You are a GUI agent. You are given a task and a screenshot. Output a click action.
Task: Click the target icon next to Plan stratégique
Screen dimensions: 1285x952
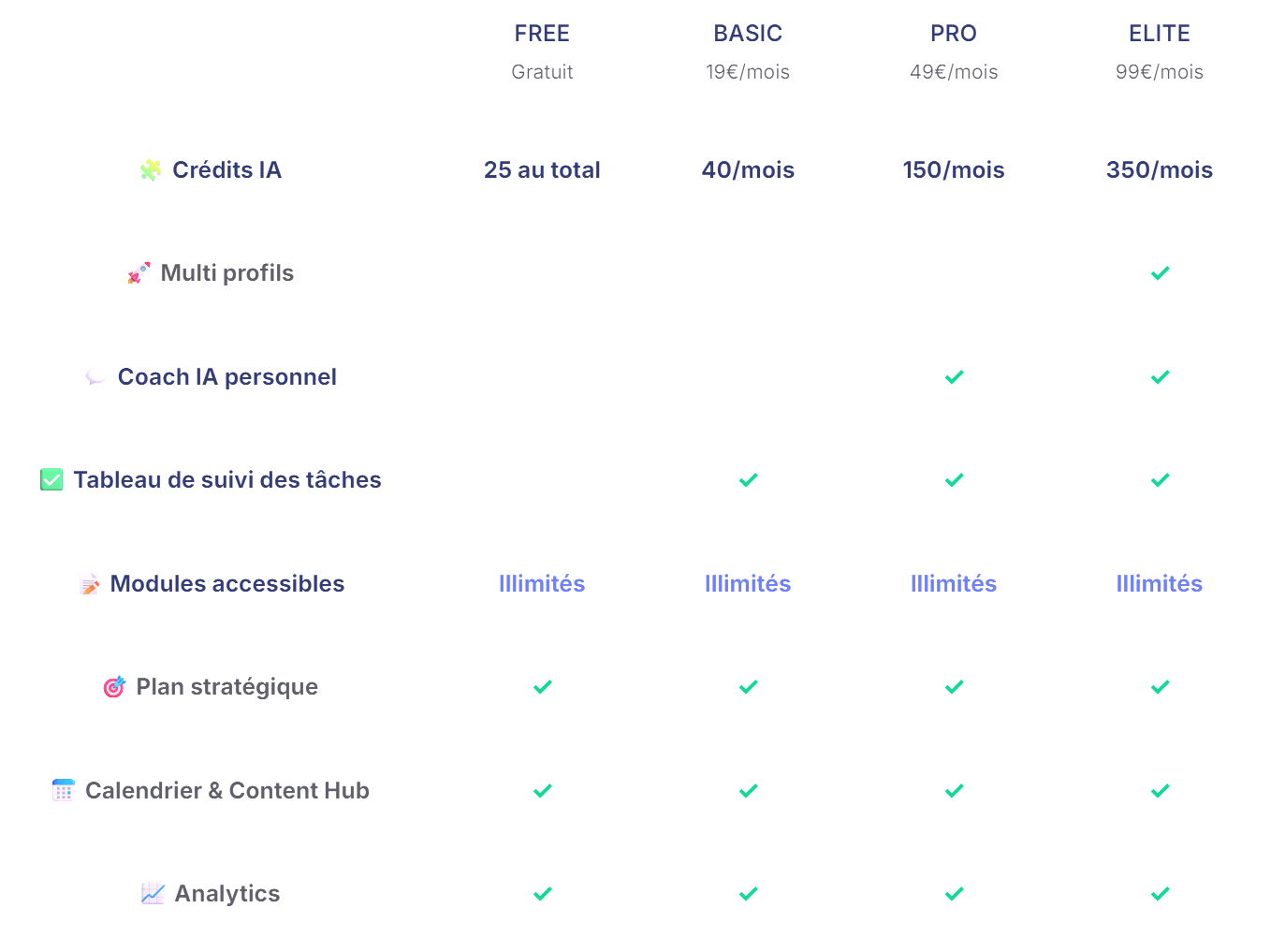(x=114, y=687)
